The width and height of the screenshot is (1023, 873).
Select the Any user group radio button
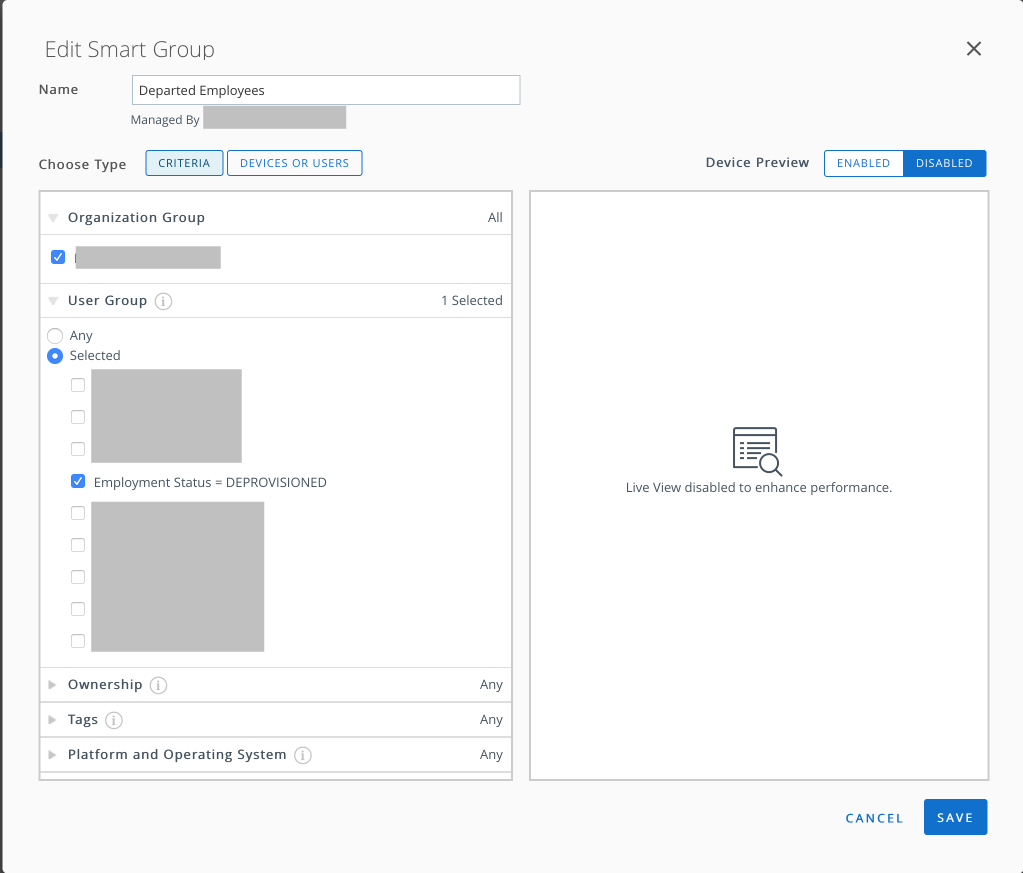(56, 336)
